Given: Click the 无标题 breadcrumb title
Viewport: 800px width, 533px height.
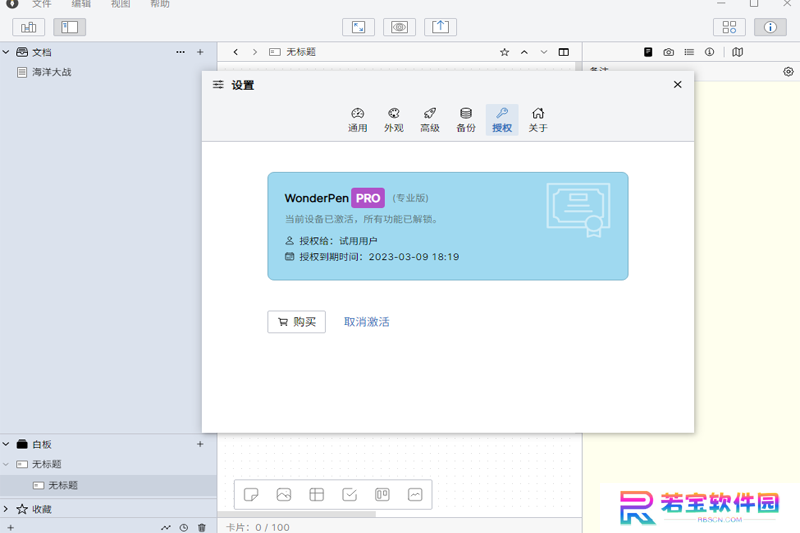Looking at the screenshot, I should point(301,52).
